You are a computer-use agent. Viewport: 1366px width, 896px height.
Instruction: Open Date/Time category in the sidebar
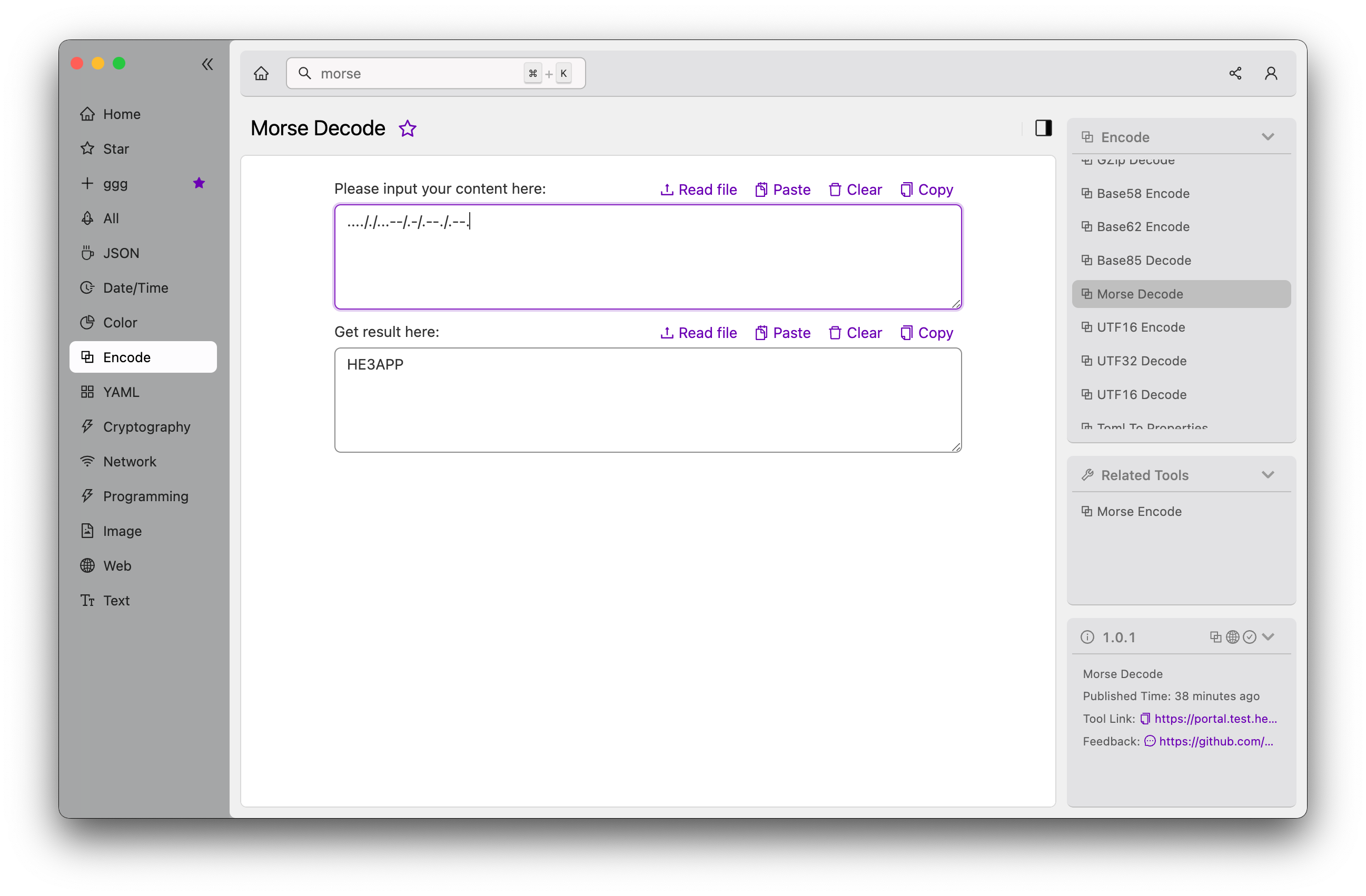point(143,288)
